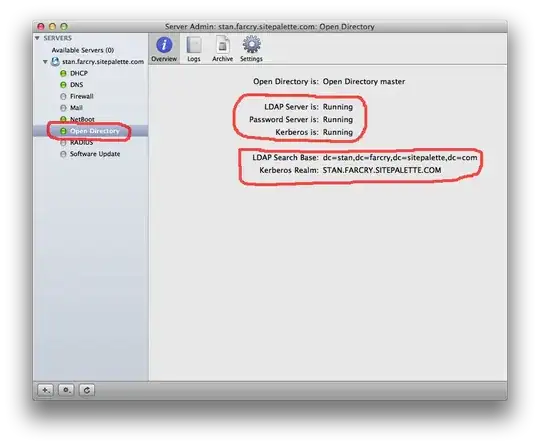The width and height of the screenshot is (540, 446).
Task: Click the Mail gray status indicator
Action: (x=63, y=108)
